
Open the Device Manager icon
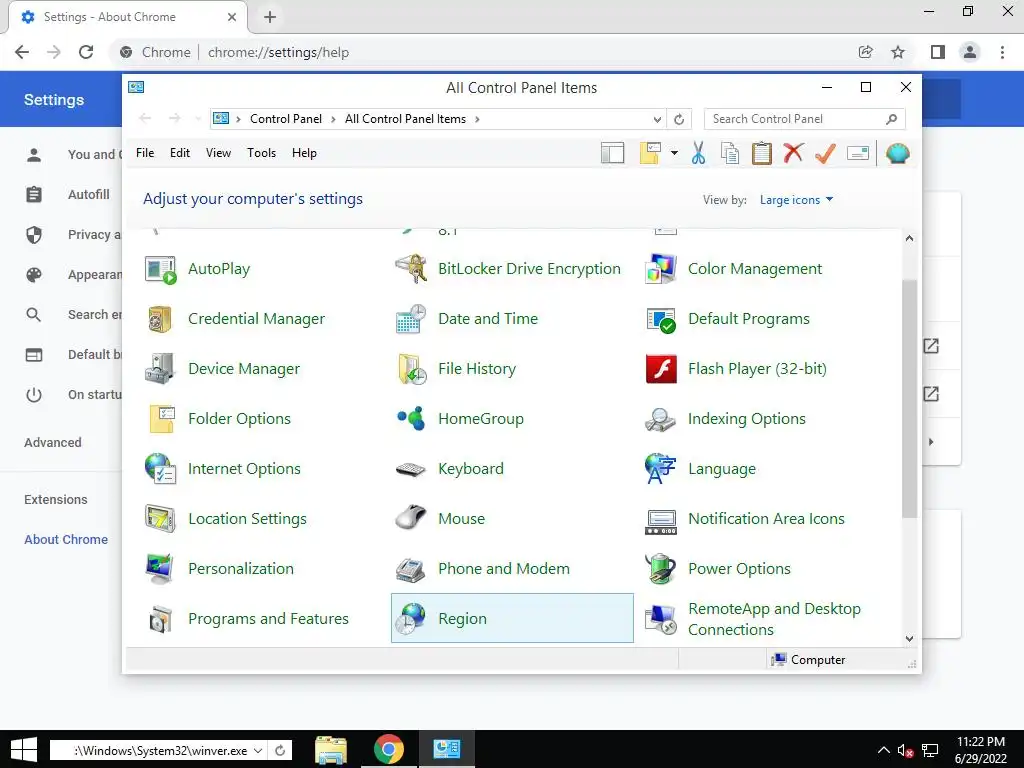click(x=161, y=369)
